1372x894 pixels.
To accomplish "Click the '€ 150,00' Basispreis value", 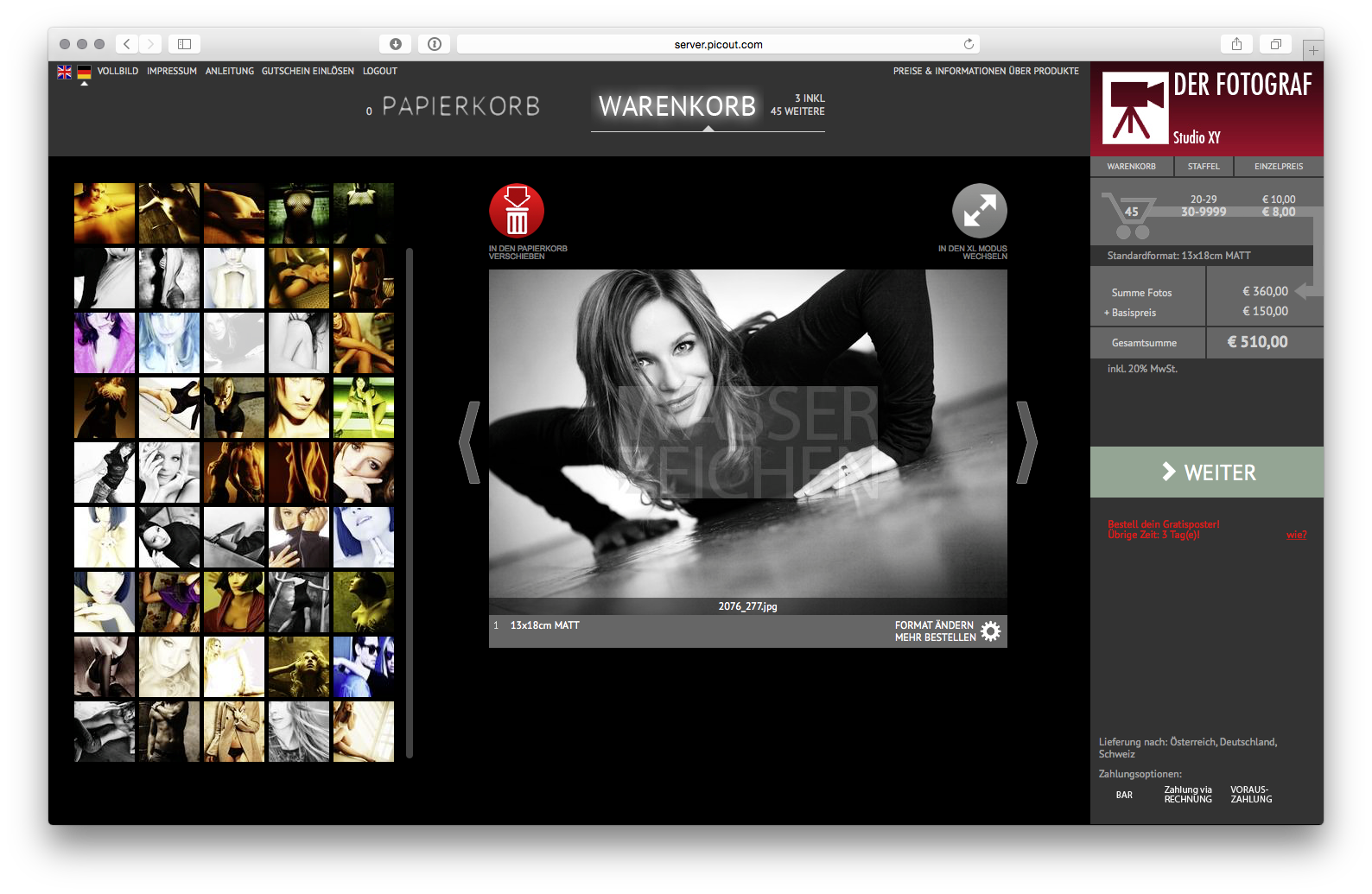I will (x=1265, y=311).
